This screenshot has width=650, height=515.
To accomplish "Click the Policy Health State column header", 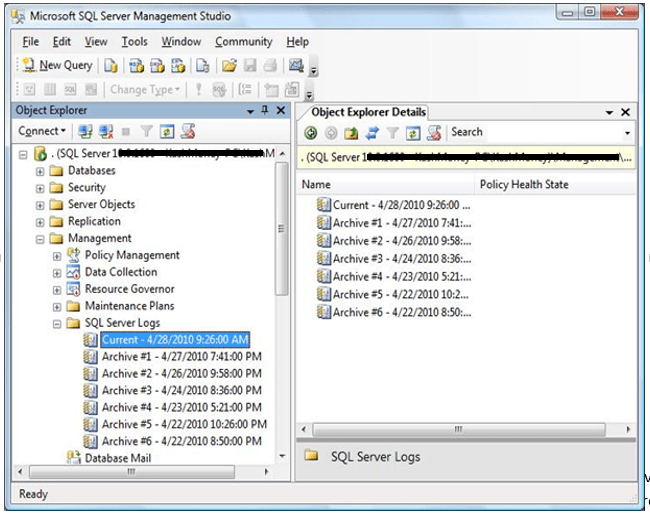I will pyautogui.click(x=555, y=185).
